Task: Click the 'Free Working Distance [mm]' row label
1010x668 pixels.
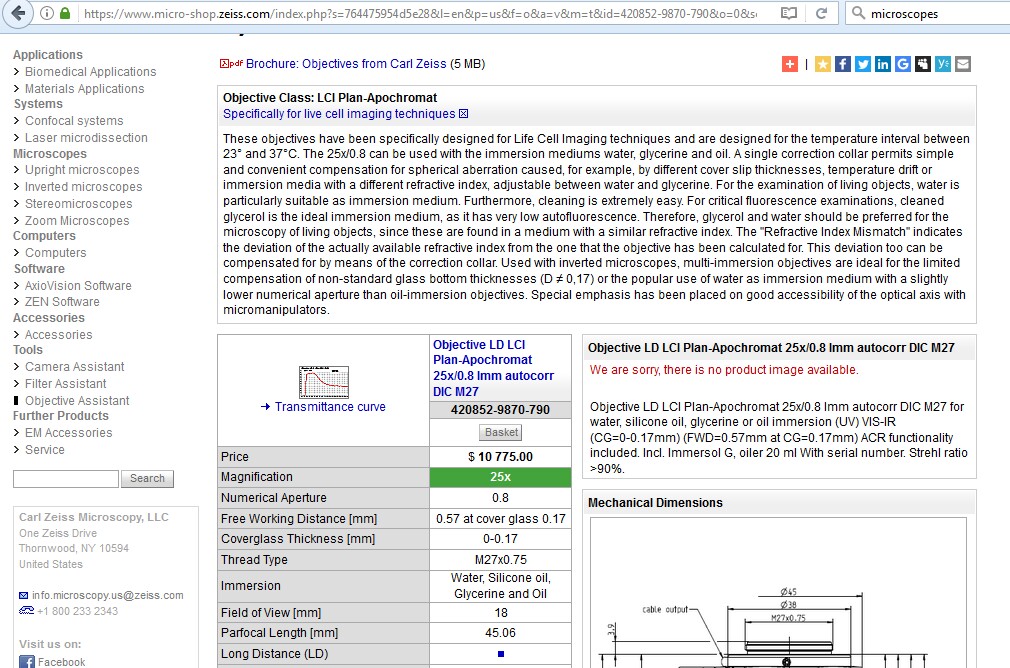Action: pyautogui.click(x=299, y=519)
